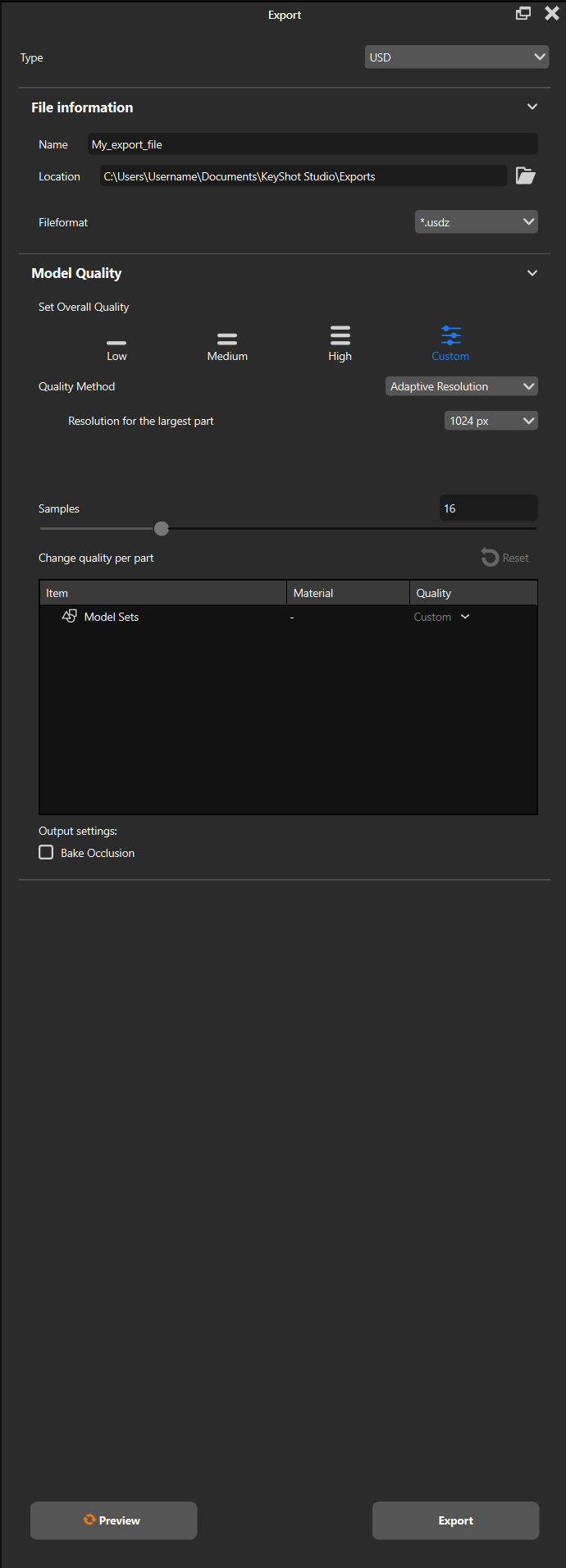Undock the Export panel window

tap(523, 14)
